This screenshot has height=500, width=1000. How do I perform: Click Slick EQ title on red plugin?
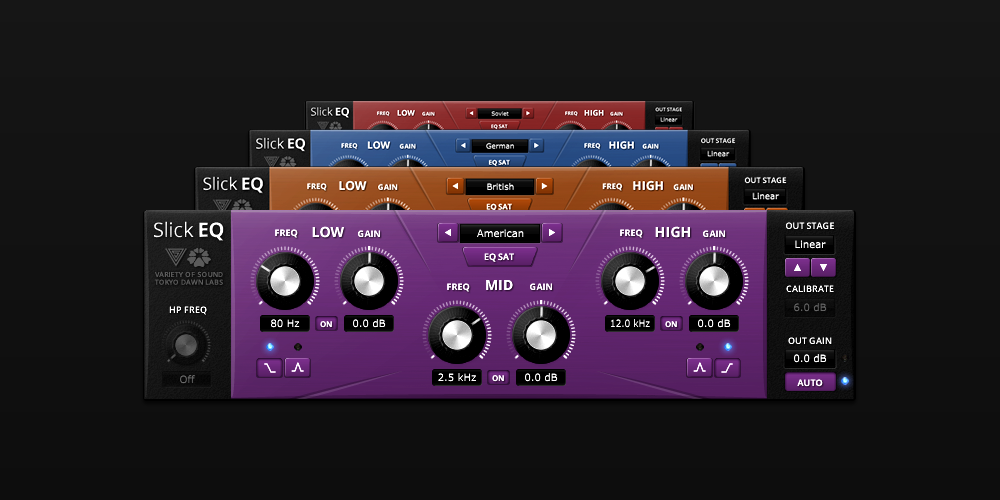click(x=330, y=112)
